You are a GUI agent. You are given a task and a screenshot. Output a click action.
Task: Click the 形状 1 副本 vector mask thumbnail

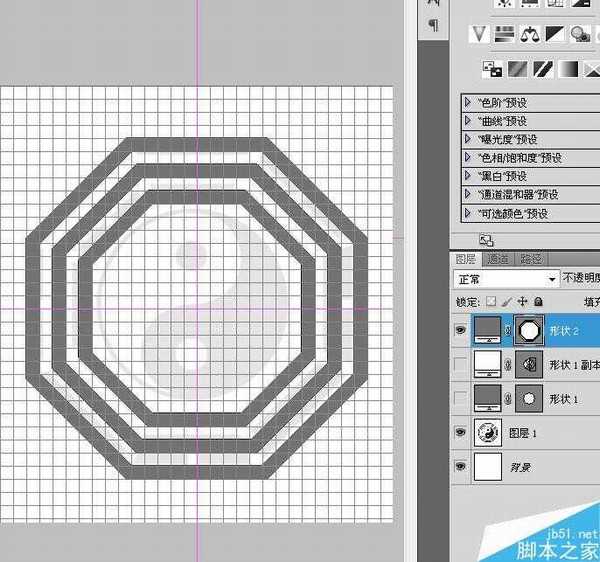click(x=529, y=364)
